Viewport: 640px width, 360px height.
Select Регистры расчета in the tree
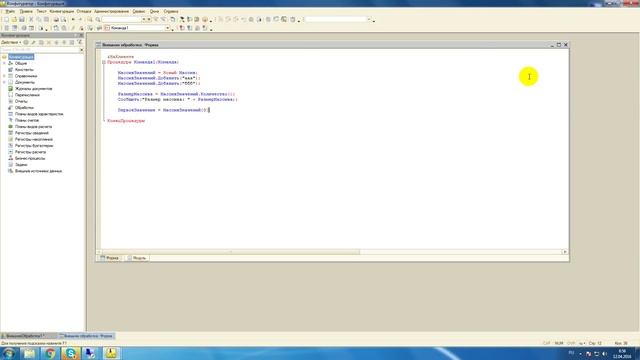(31, 152)
